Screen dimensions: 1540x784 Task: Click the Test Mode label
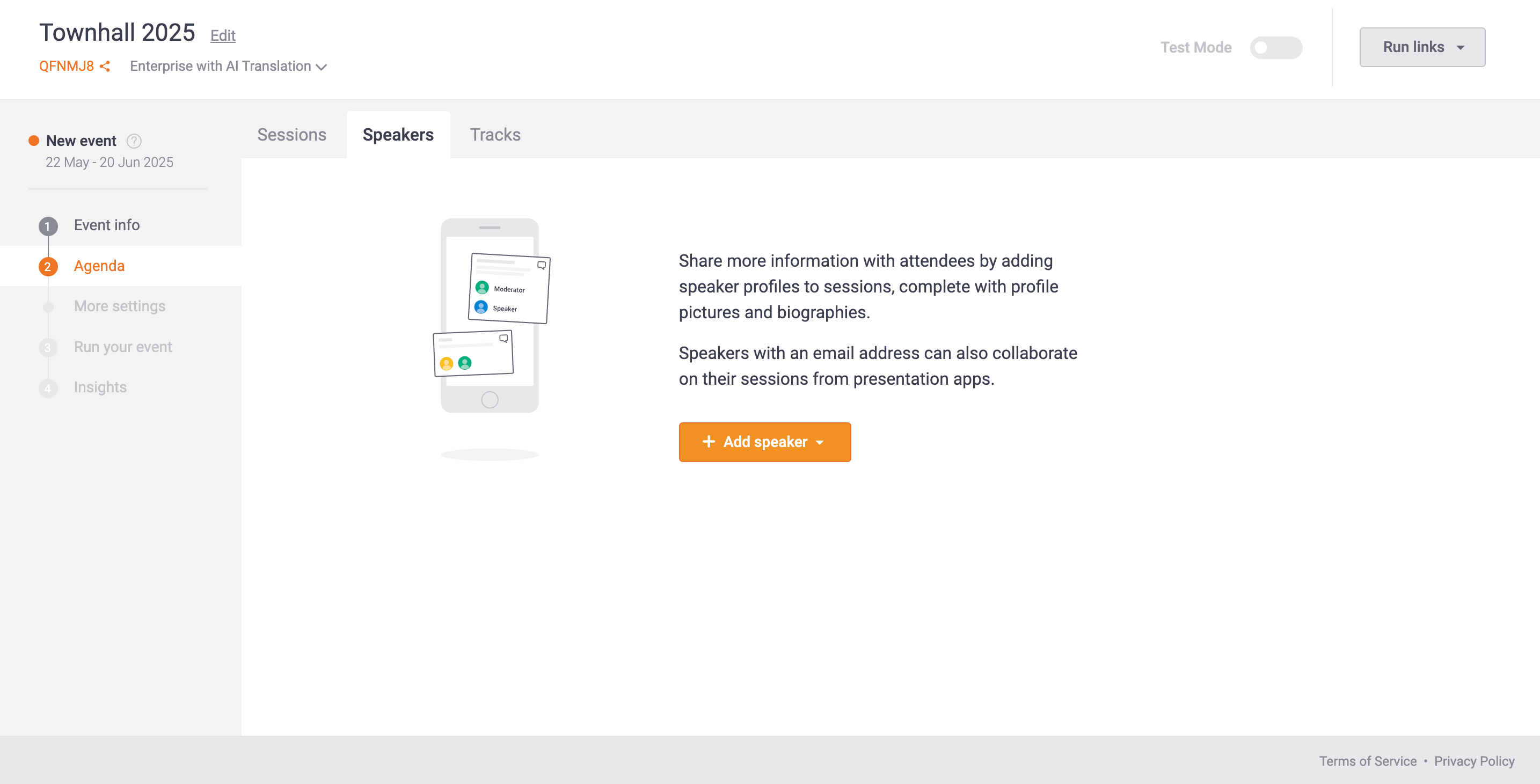[1195, 48]
